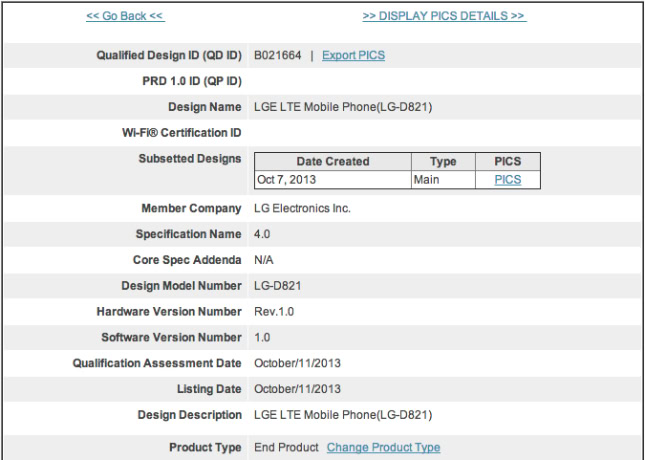The width and height of the screenshot is (645, 460).
Task: Open the PICS link in Subsetted Designs table
Action: click(x=508, y=180)
